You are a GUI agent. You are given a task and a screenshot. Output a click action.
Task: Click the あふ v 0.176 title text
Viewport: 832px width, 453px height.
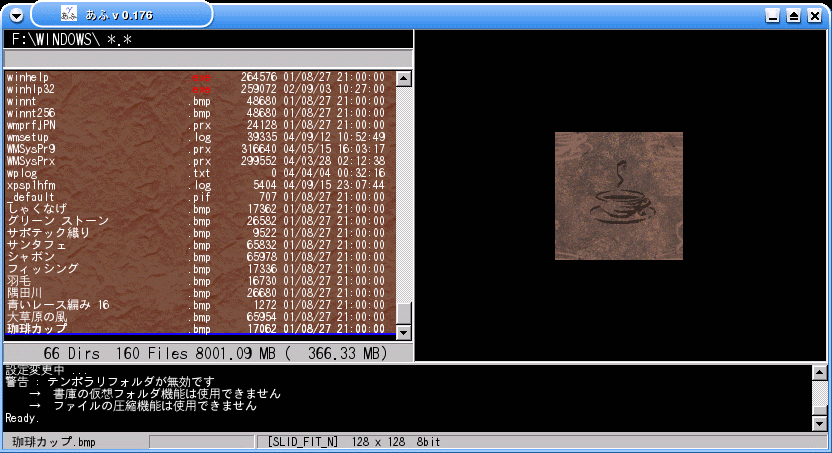[x=119, y=15]
